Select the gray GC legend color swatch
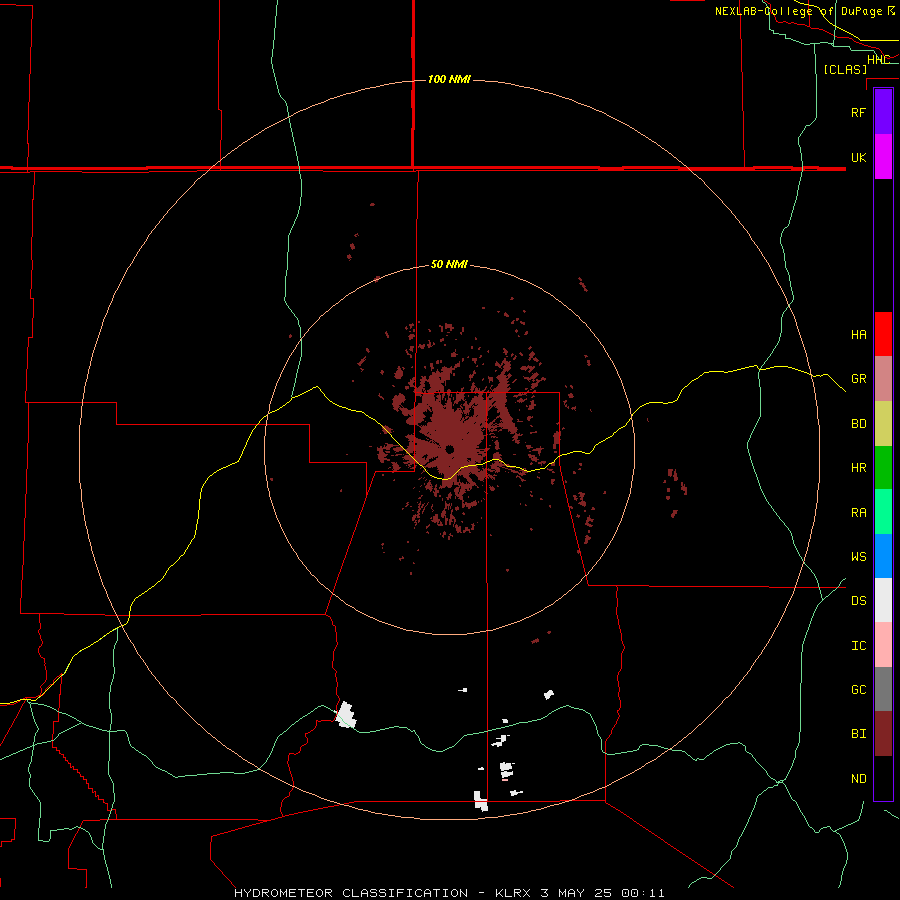 click(x=883, y=689)
